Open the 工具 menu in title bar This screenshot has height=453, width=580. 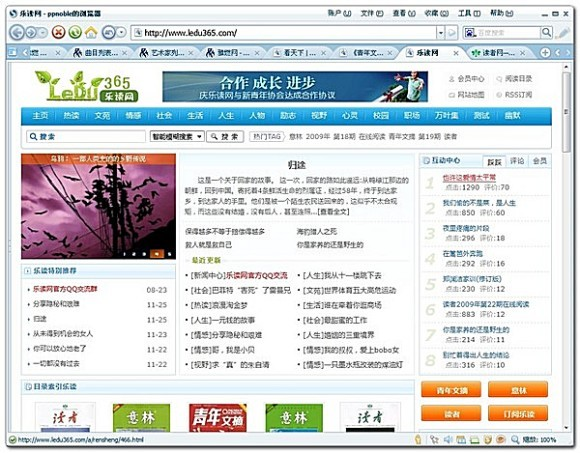click(x=469, y=13)
